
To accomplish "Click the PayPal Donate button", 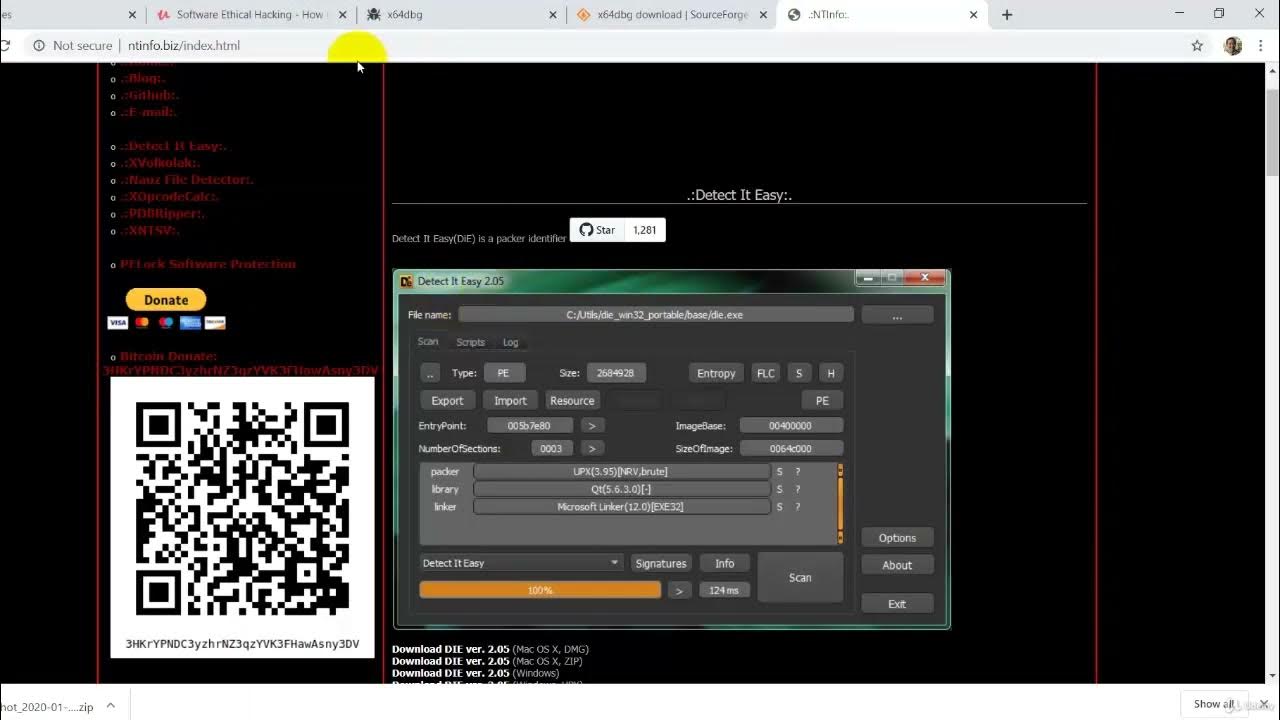I will tap(166, 300).
